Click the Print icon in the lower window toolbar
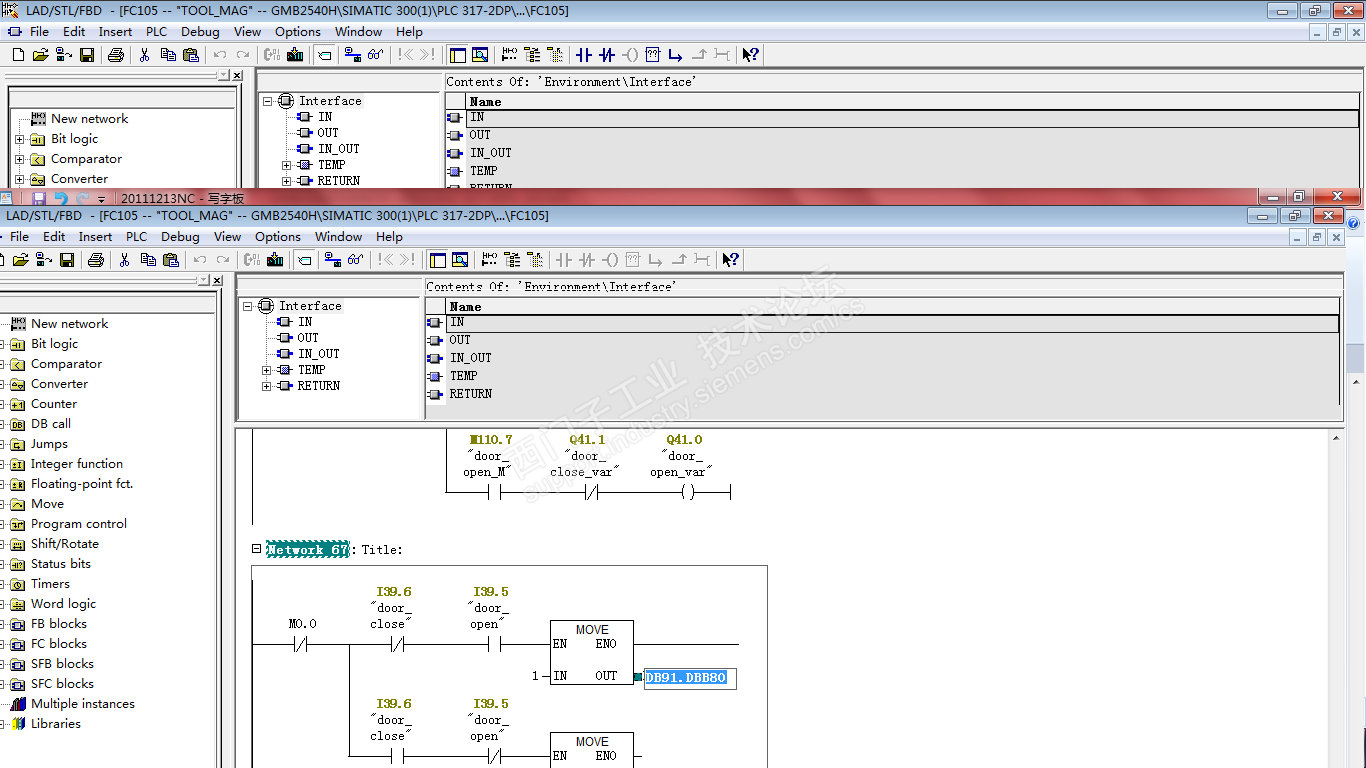The width and height of the screenshot is (1366, 768). coord(96,260)
